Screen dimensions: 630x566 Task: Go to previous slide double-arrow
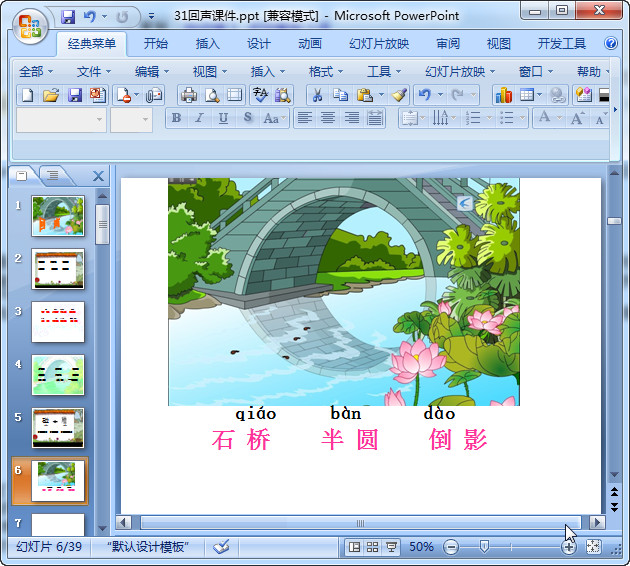click(614, 491)
